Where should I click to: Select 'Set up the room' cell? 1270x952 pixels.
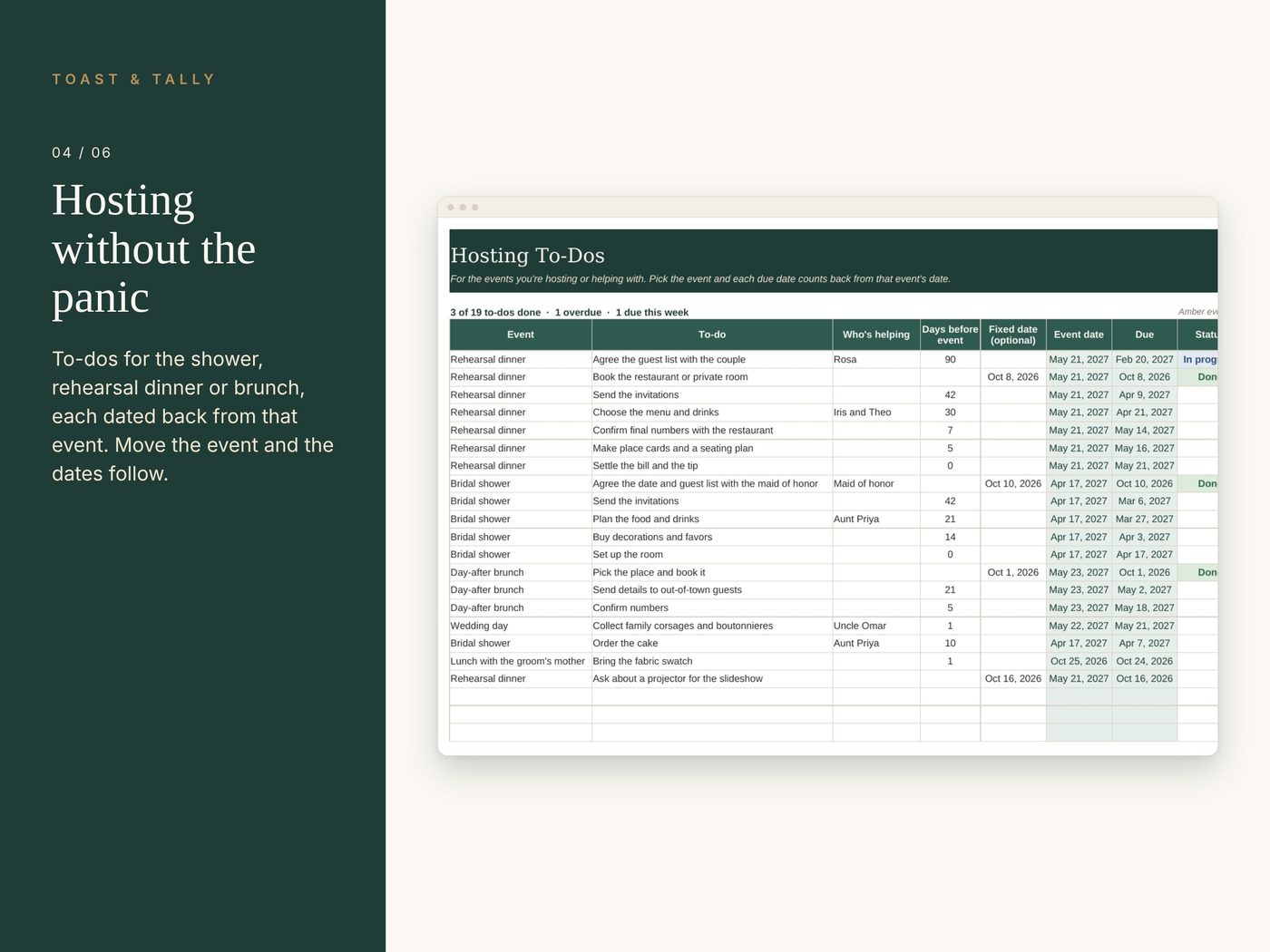712,555
